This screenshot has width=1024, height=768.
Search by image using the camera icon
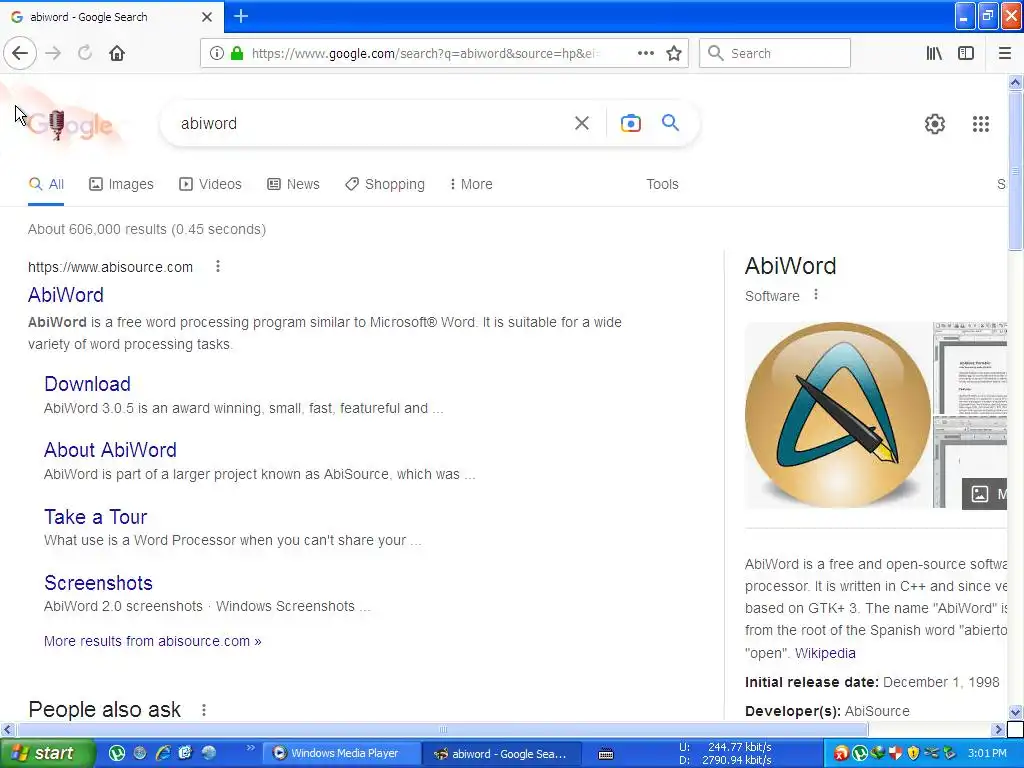(630, 123)
